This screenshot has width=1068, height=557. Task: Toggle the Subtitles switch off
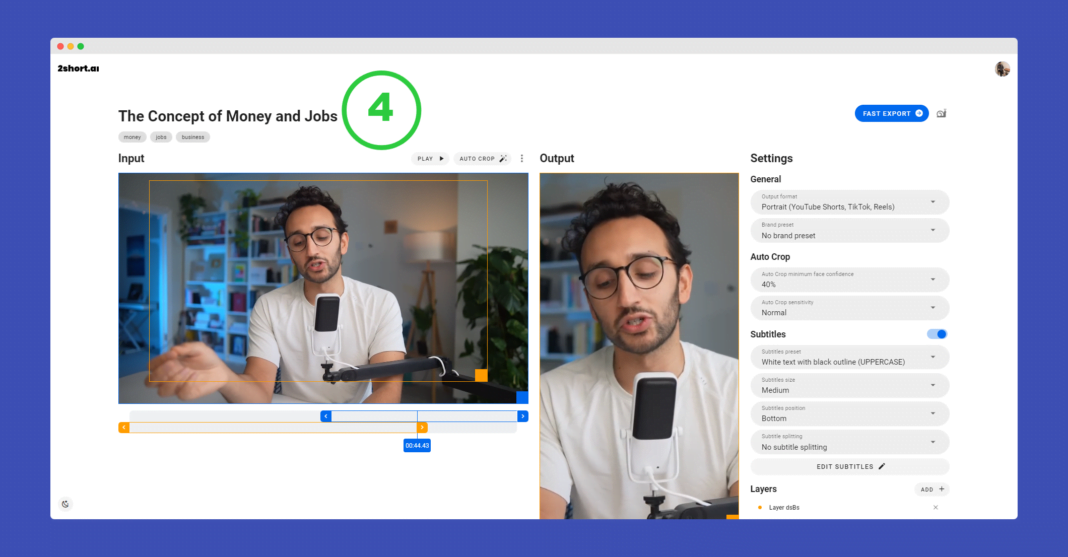pyautogui.click(x=937, y=334)
